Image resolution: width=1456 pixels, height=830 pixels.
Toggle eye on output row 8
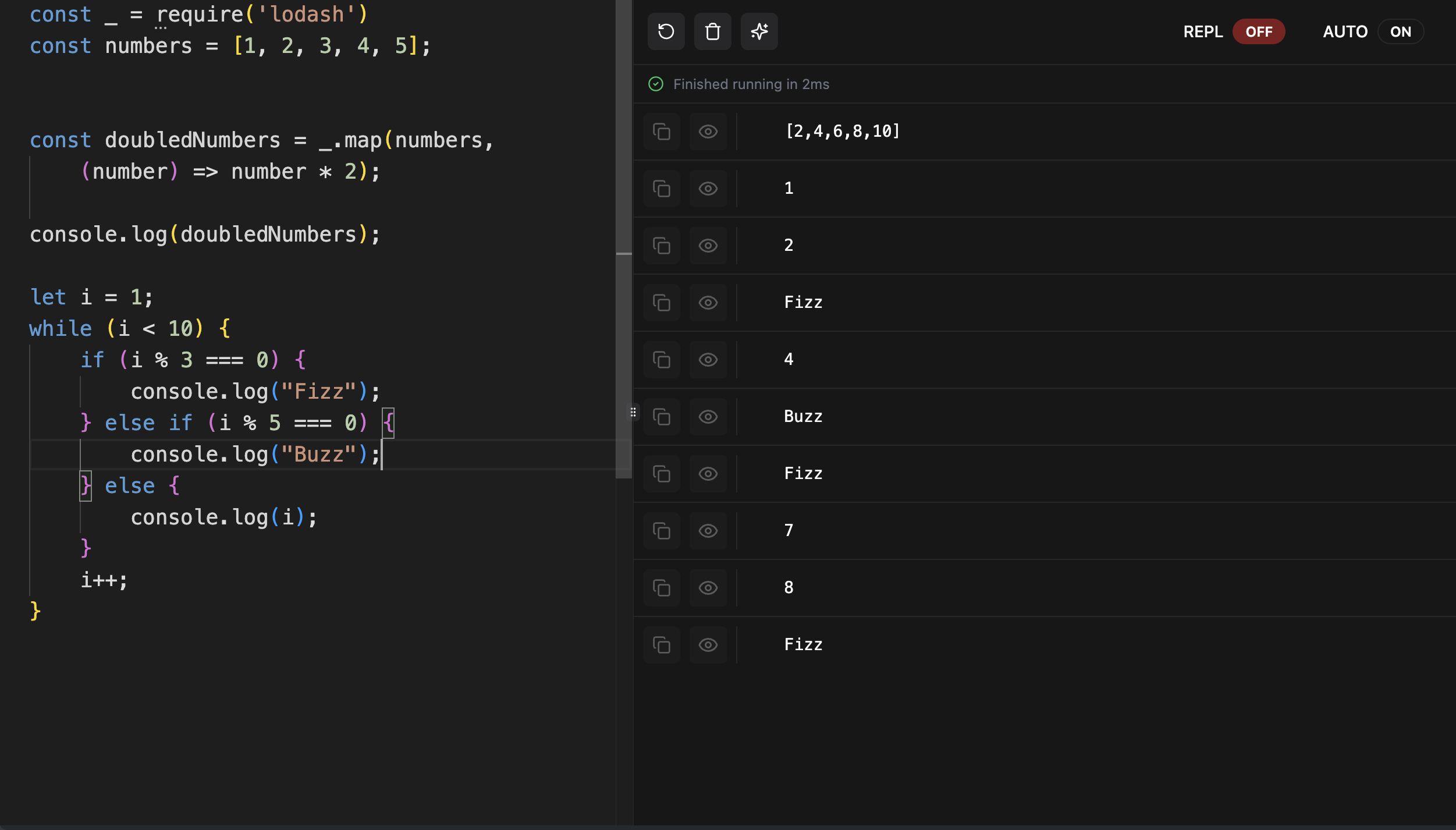[x=708, y=588]
